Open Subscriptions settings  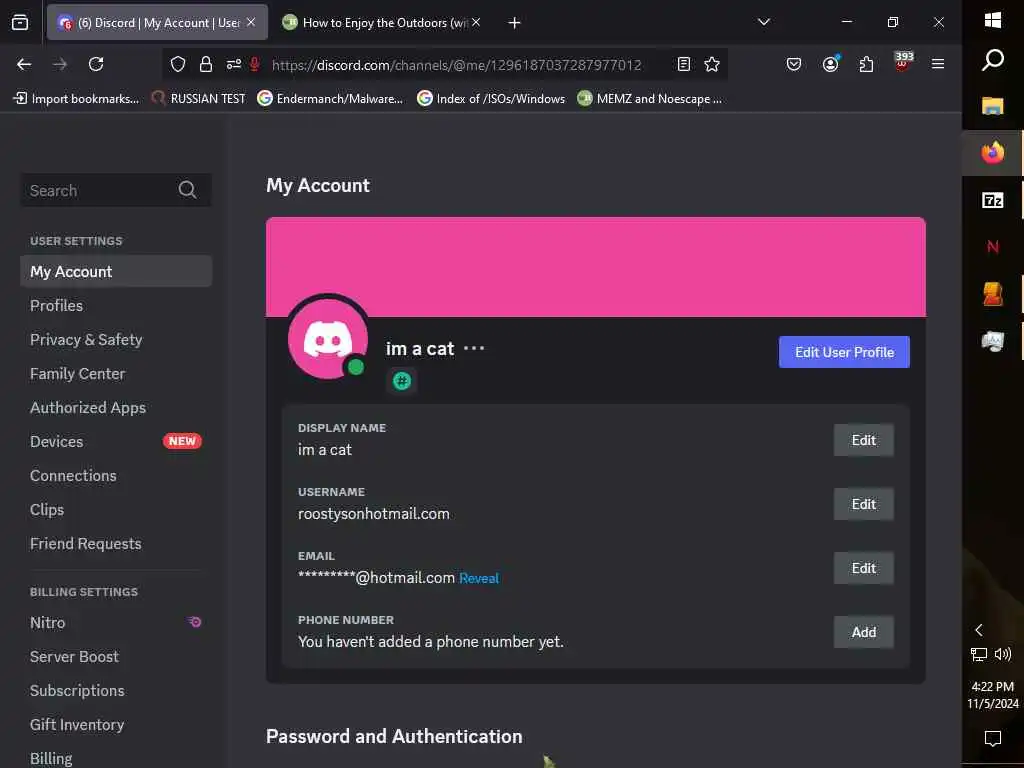116,690
